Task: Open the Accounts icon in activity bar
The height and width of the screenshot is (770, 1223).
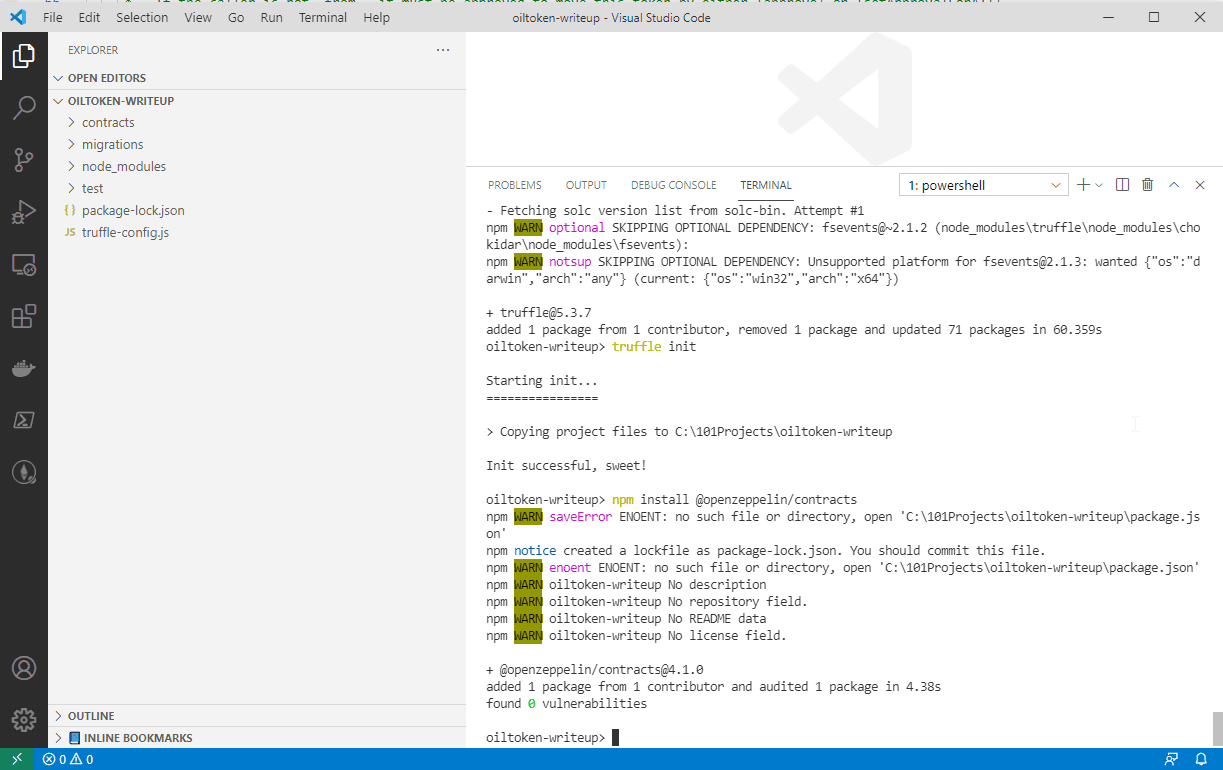Action: click(24, 668)
